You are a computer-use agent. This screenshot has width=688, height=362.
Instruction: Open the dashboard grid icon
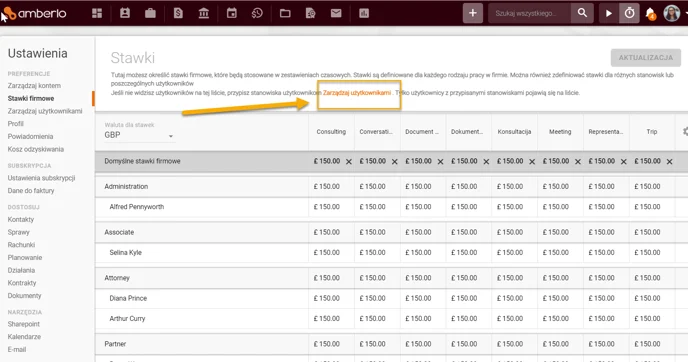(x=97, y=13)
